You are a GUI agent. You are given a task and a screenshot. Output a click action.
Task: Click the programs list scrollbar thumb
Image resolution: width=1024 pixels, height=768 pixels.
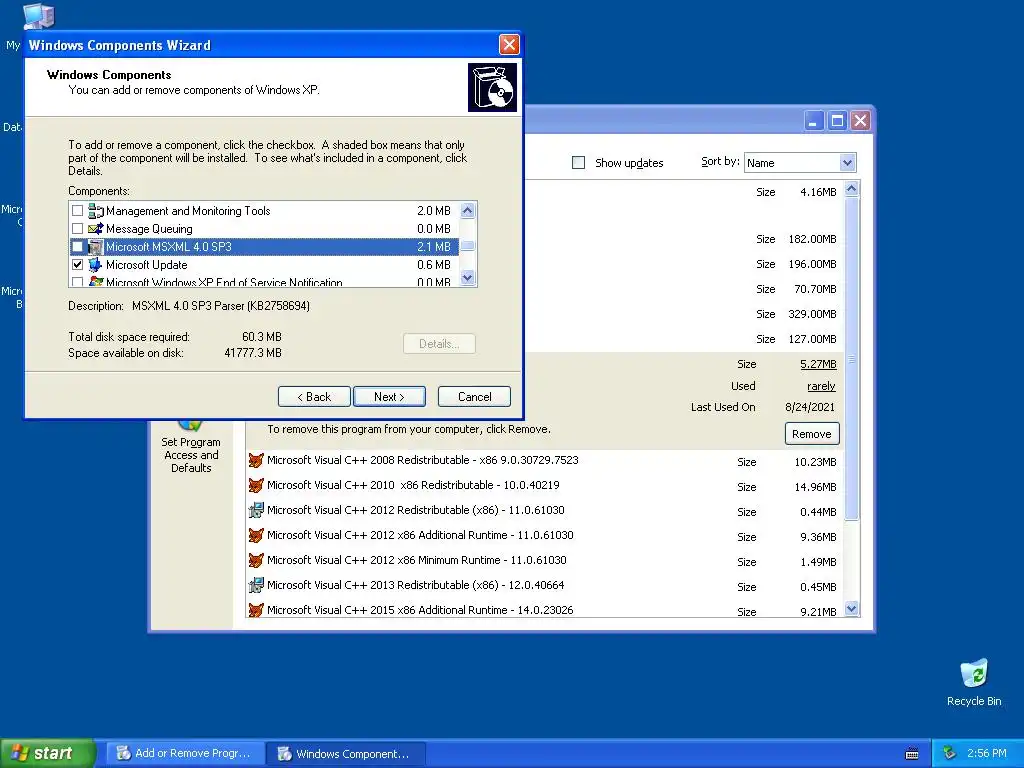[851, 359]
